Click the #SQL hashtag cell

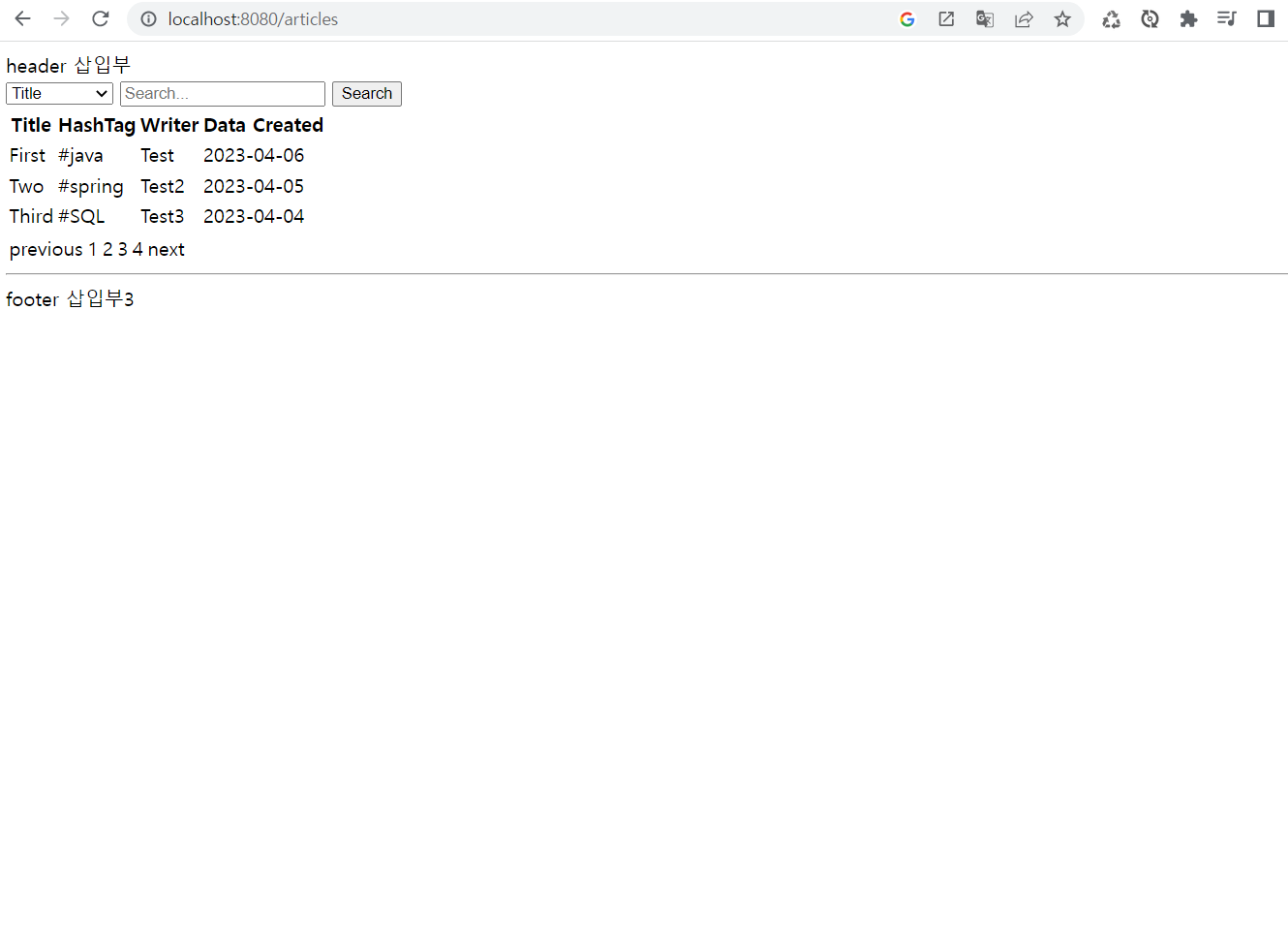pyautogui.click(x=81, y=216)
